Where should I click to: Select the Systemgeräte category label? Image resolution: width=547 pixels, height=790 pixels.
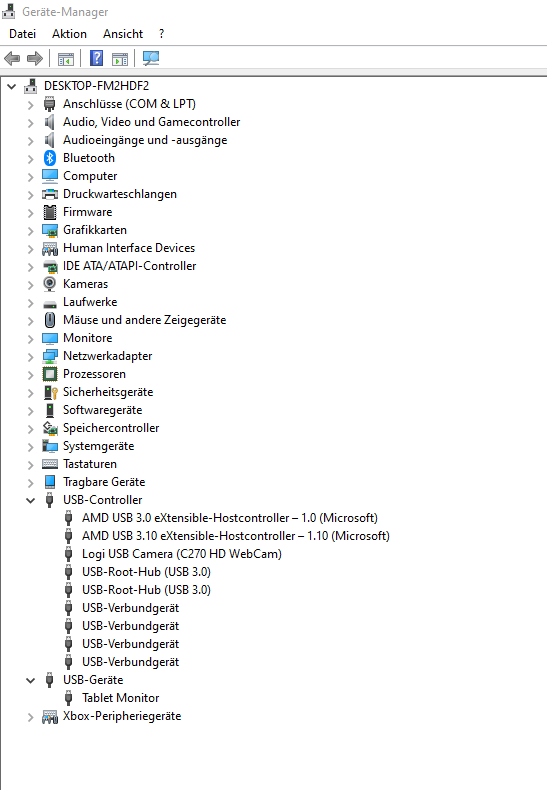tap(98, 446)
